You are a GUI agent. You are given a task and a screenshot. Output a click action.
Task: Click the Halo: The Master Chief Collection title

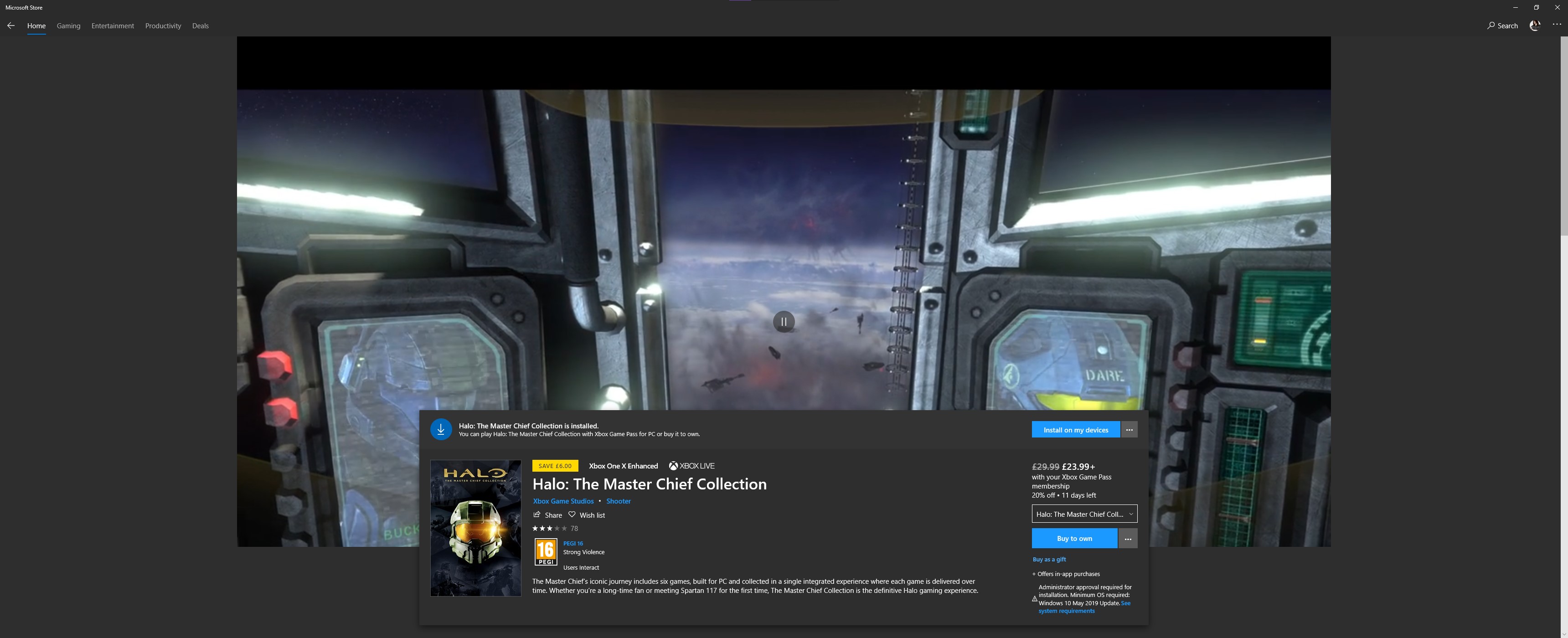click(x=650, y=484)
